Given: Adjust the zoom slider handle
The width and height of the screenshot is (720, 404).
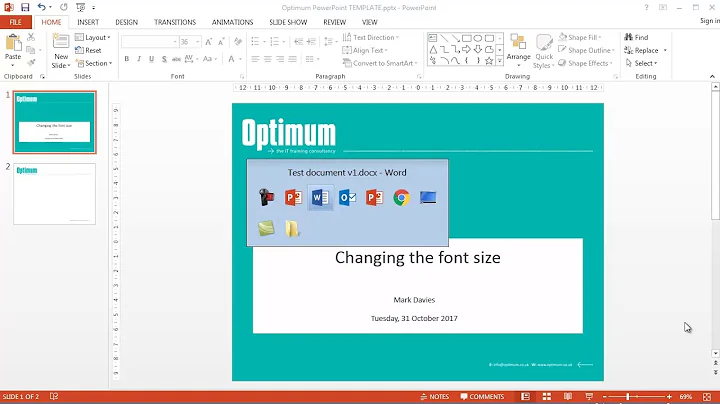Looking at the screenshot, I should pos(628,397).
